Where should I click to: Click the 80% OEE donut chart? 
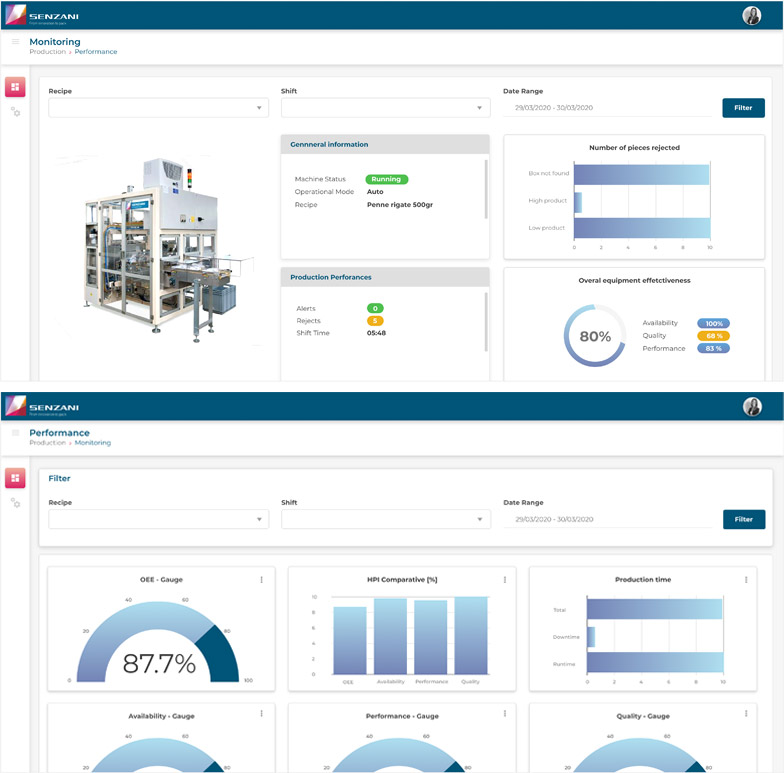pos(595,336)
